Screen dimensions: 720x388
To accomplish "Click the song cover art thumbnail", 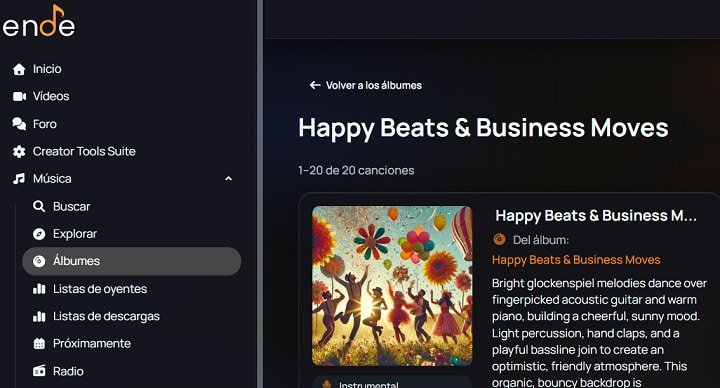I will [392, 286].
